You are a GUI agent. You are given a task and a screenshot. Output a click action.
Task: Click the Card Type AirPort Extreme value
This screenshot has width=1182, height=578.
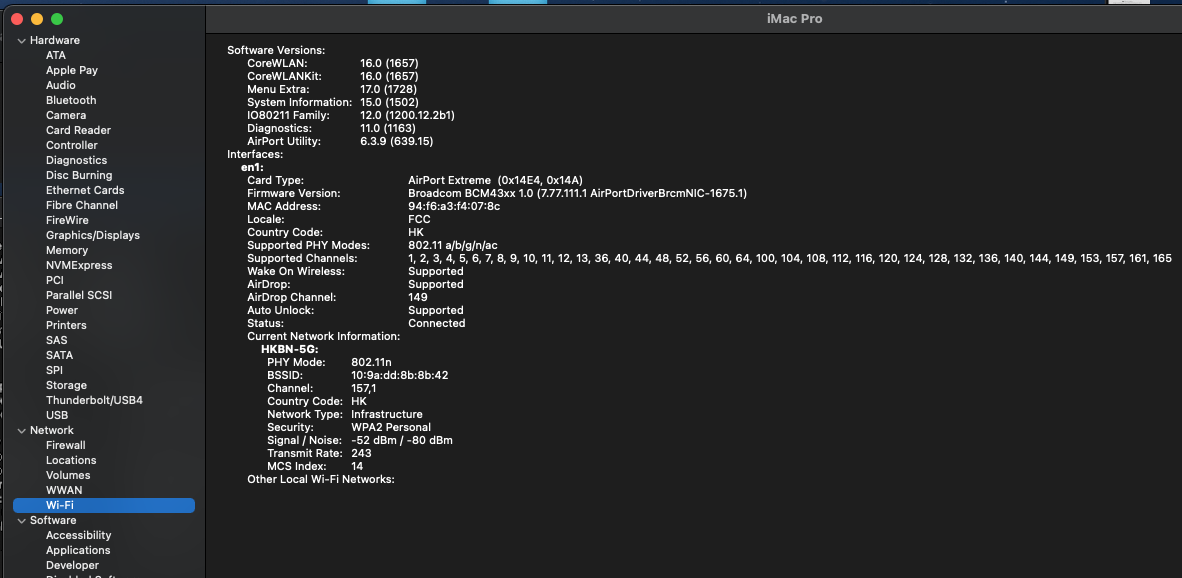click(x=495, y=181)
